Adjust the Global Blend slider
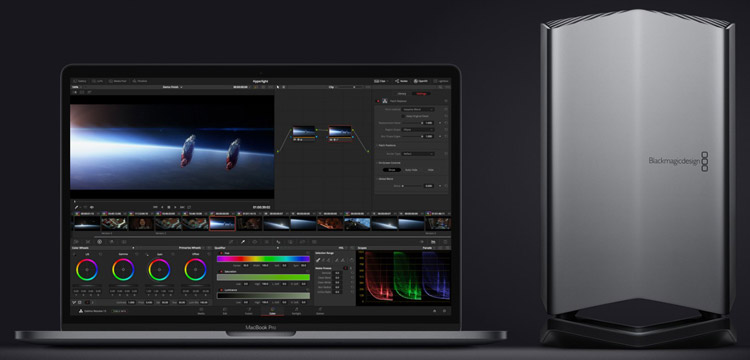 pos(412,185)
